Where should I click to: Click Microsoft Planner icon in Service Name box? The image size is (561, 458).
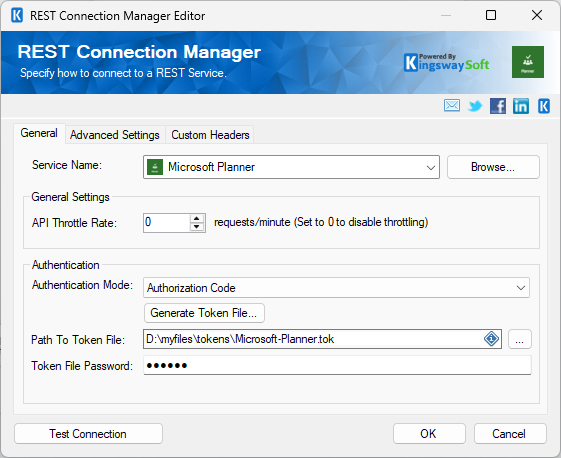pyautogui.click(x=155, y=167)
